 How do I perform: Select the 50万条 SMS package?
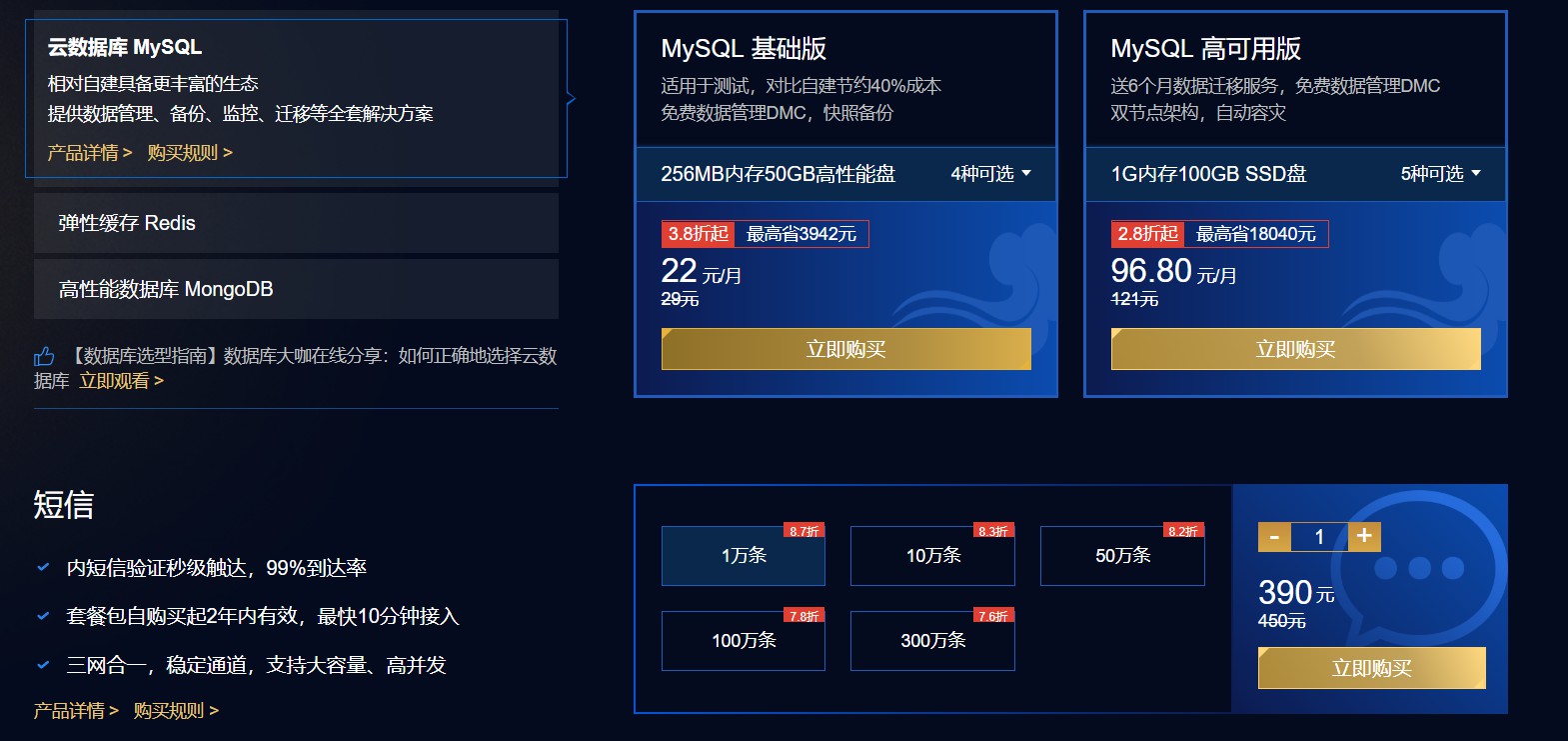[1122, 556]
